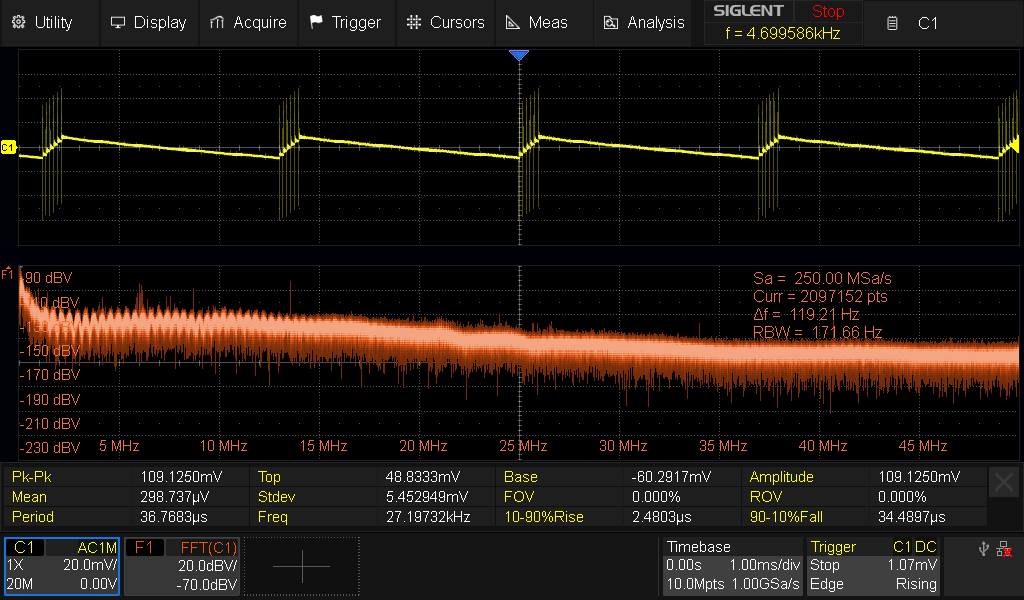
Task: Open the add-channel plus box
Action: point(301,566)
